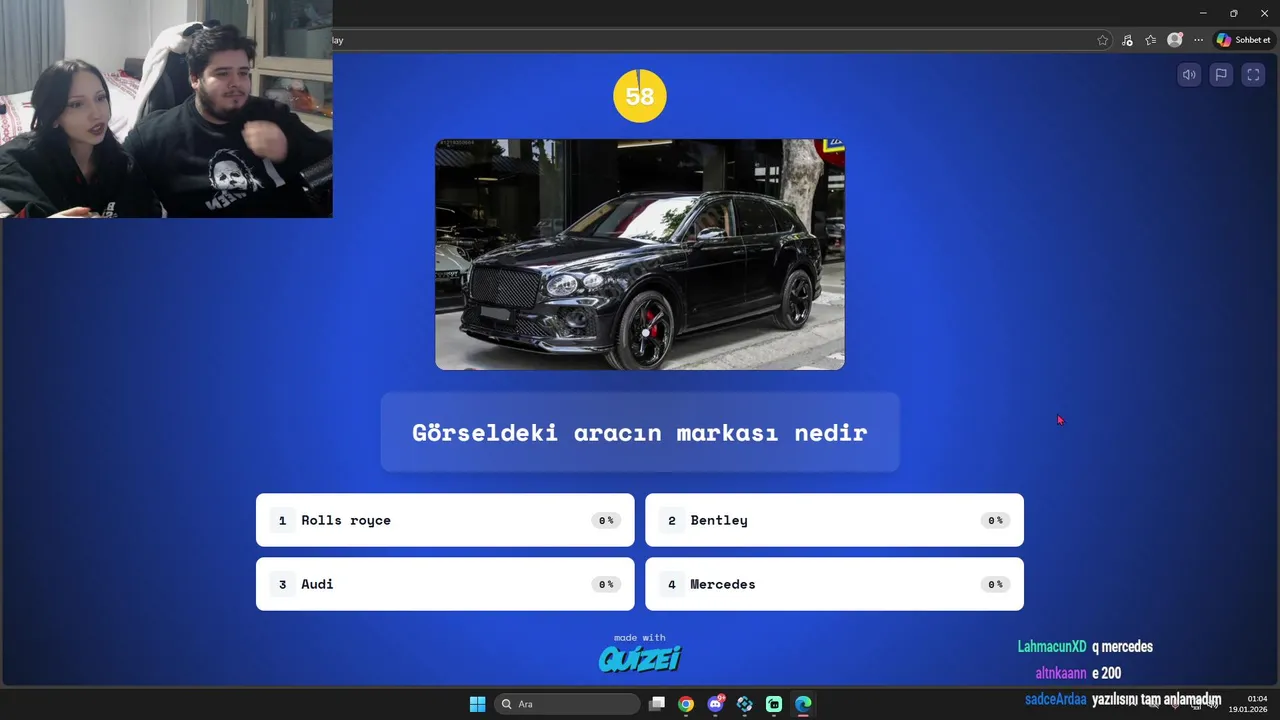Open the blue diamond app on taskbar
1280x720 pixels.
[x=745, y=704]
